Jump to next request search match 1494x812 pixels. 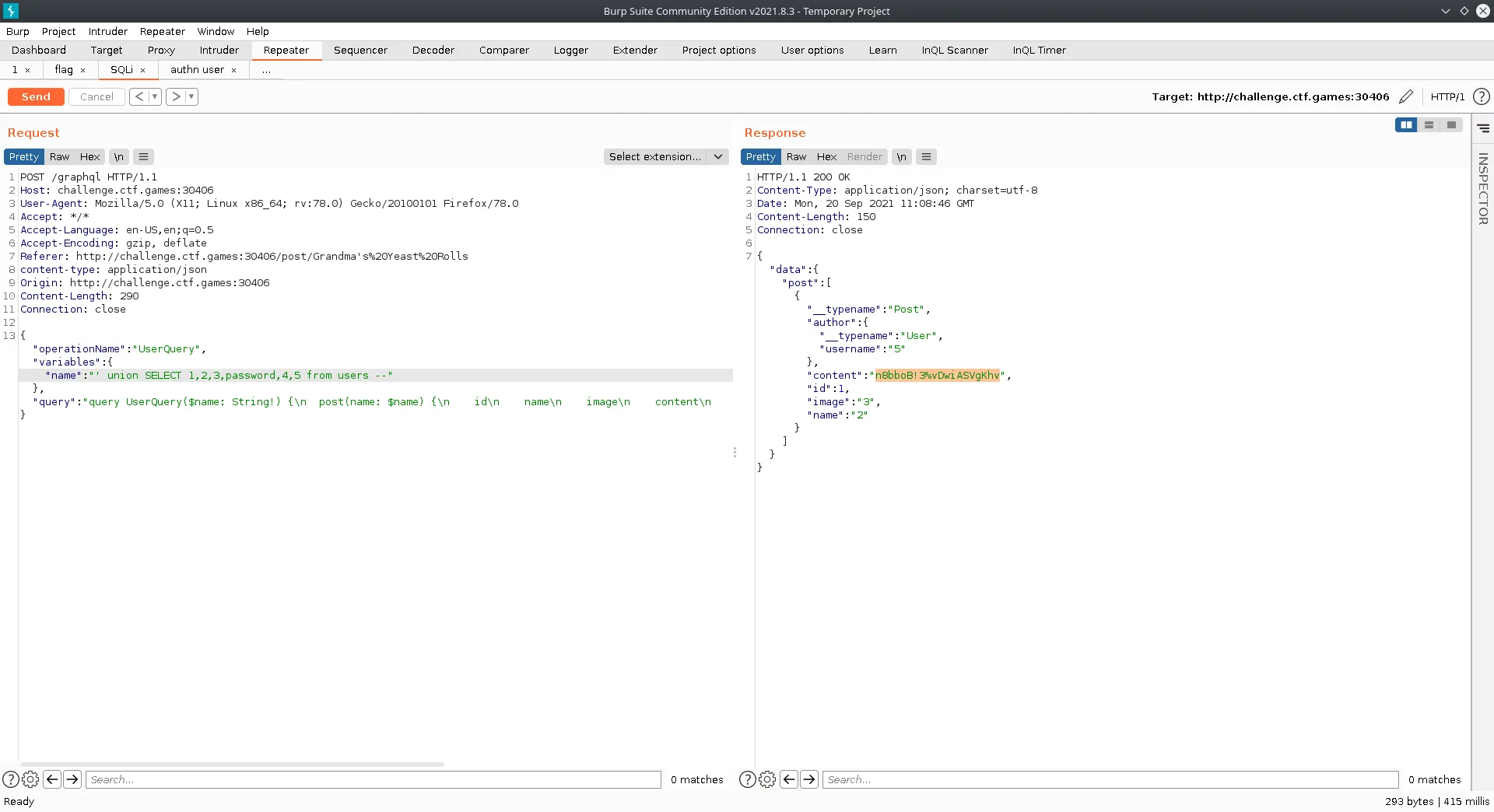click(x=72, y=779)
